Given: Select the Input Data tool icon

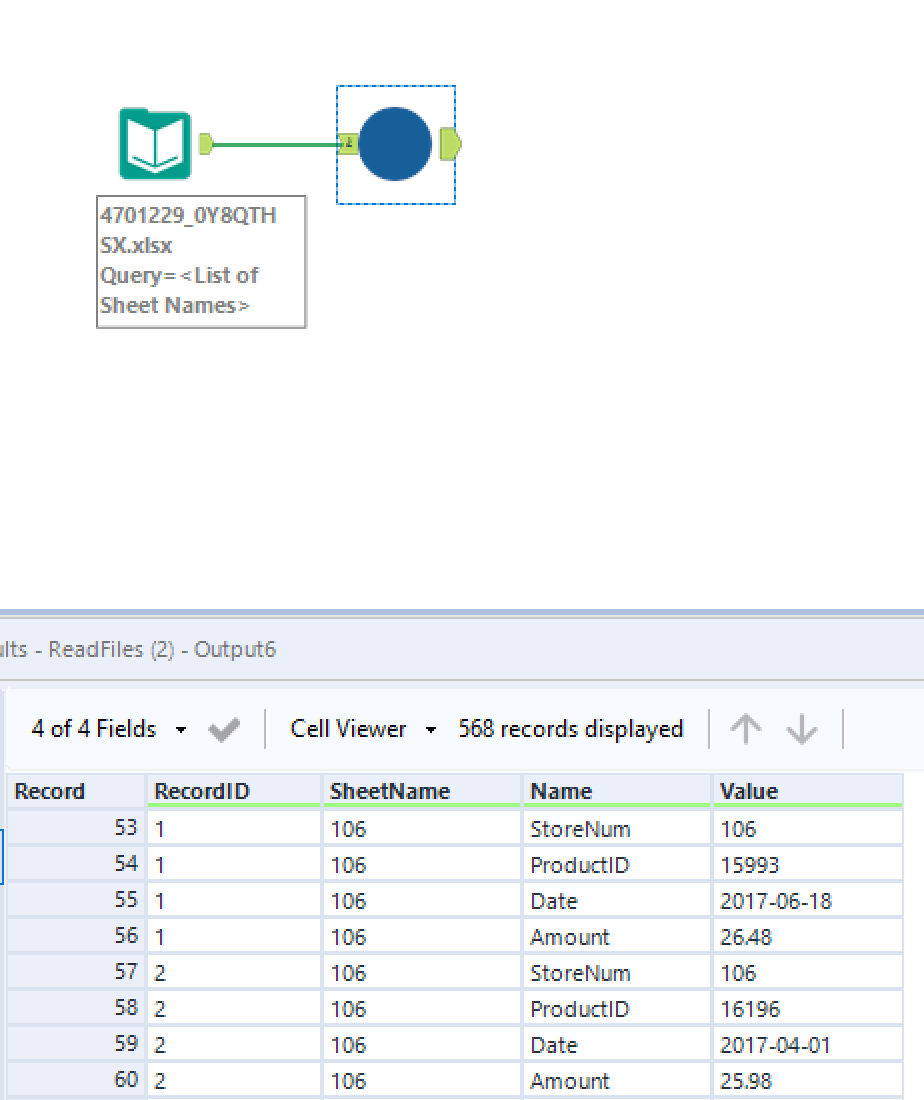Looking at the screenshot, I should (154, 145).
